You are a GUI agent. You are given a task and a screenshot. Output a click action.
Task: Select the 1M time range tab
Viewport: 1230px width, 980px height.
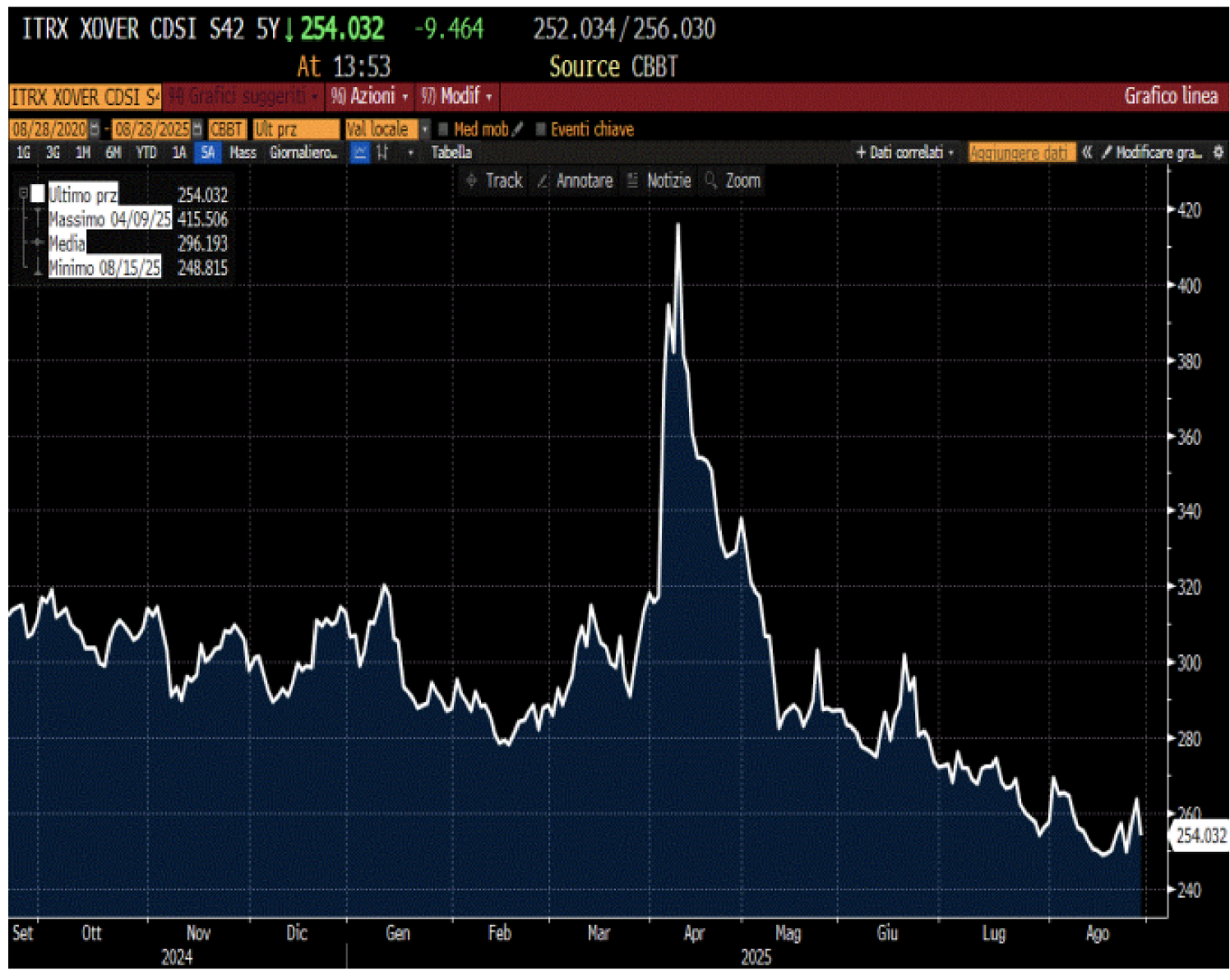pyautogui.click(x=83, y=153)
